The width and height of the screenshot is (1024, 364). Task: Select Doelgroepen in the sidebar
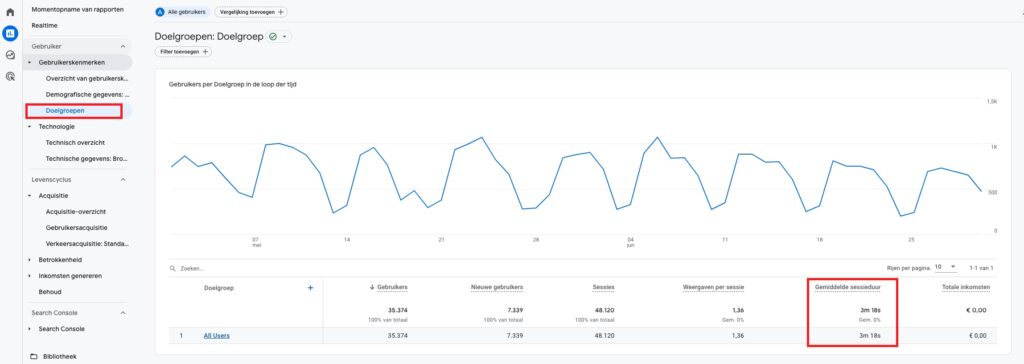[x=65, y=110]
